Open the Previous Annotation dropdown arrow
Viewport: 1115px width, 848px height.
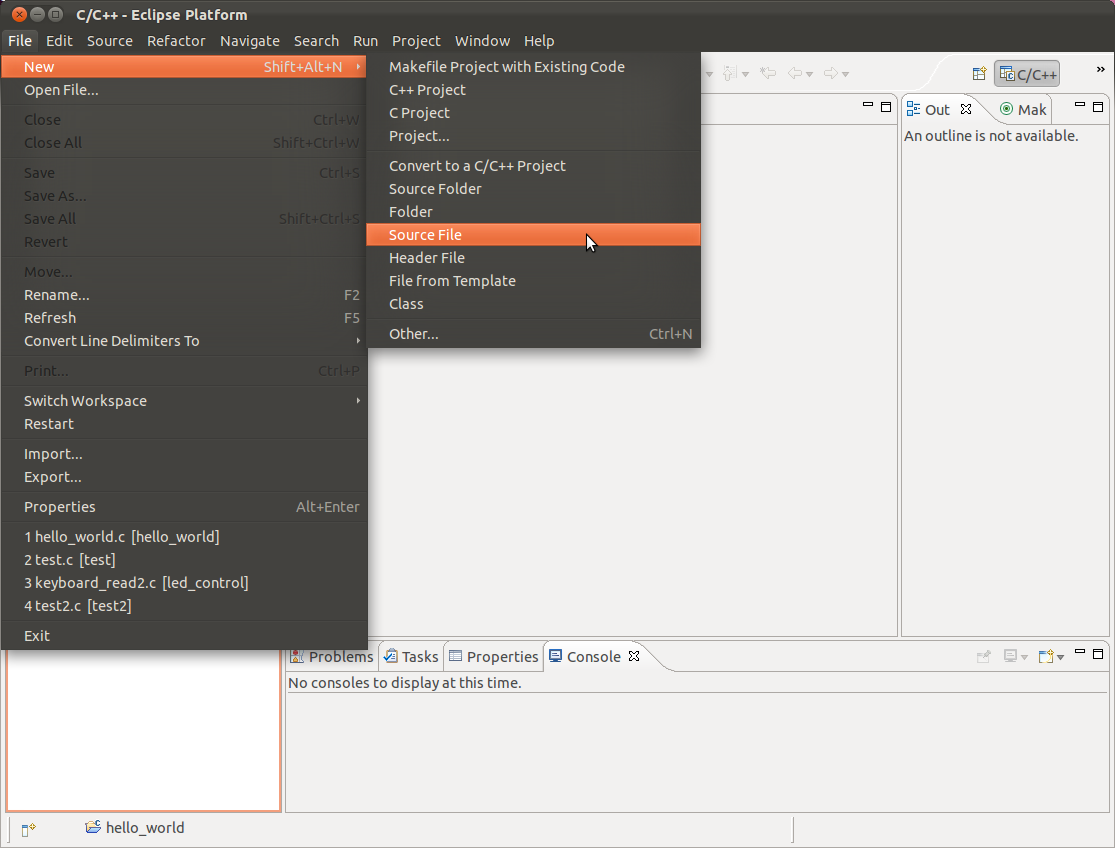745,74
